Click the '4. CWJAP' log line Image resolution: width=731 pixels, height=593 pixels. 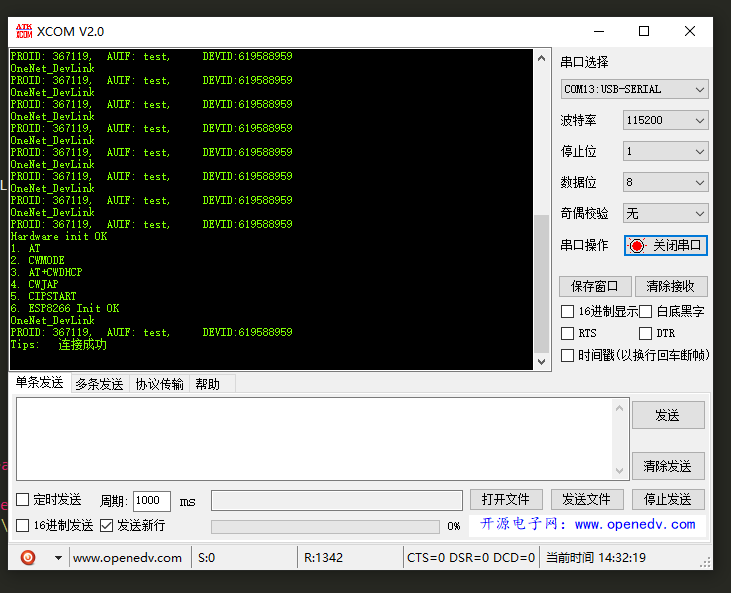[34, 284]
